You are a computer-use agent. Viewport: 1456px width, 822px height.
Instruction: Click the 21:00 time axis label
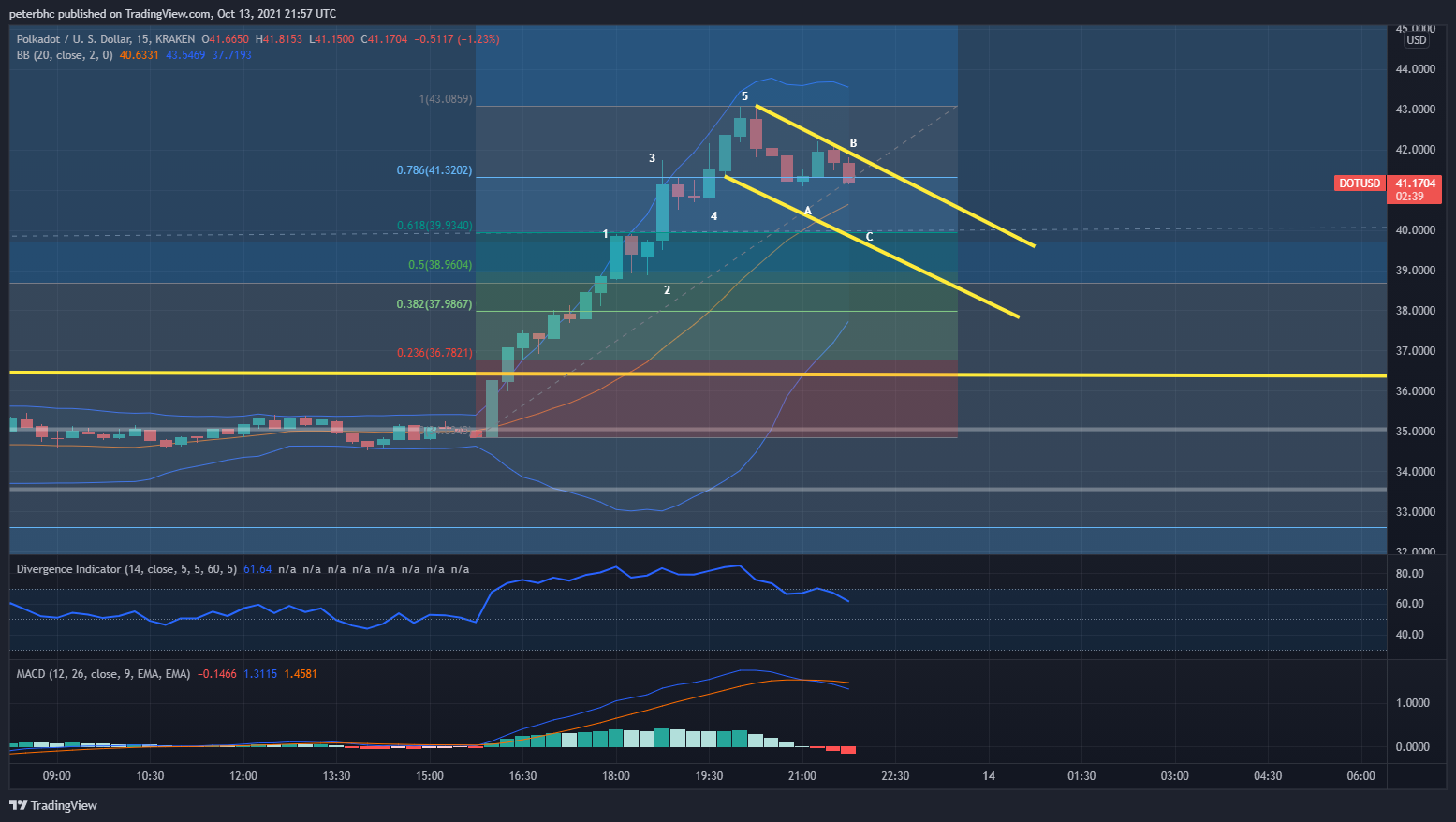point(802,776)
